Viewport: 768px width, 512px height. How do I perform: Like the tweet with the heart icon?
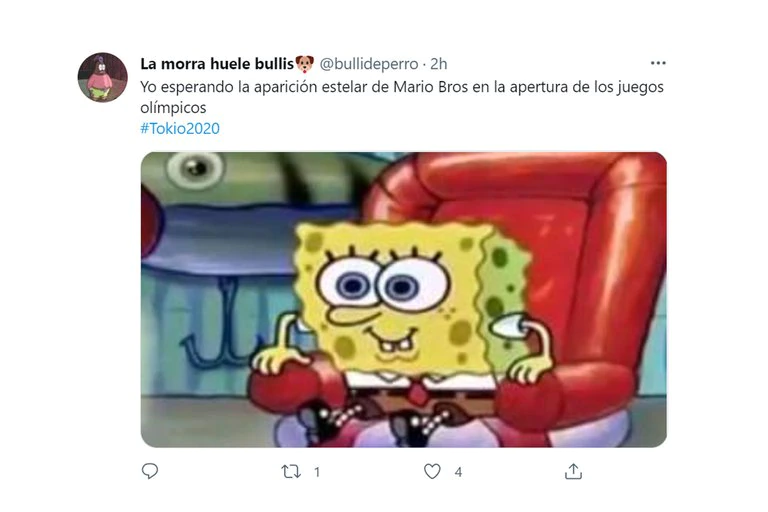(x=432, y=471)
